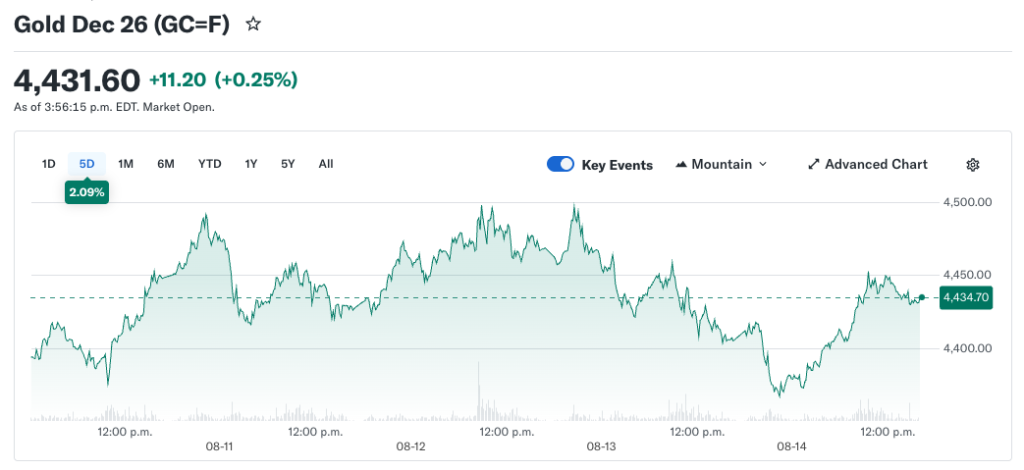Toggle the Key Events switch off

point(560,164)
